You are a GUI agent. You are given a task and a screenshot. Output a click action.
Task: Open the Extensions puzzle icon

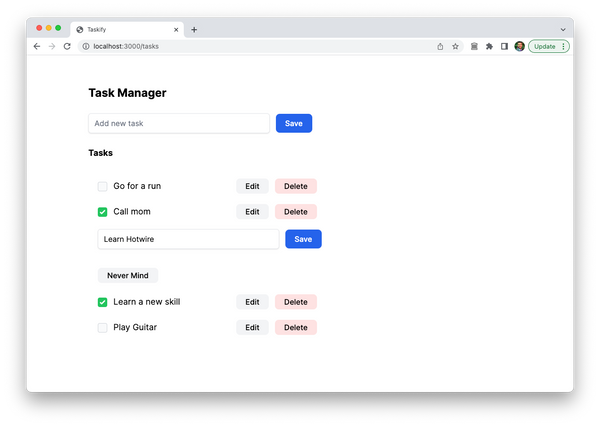[489, 46]
